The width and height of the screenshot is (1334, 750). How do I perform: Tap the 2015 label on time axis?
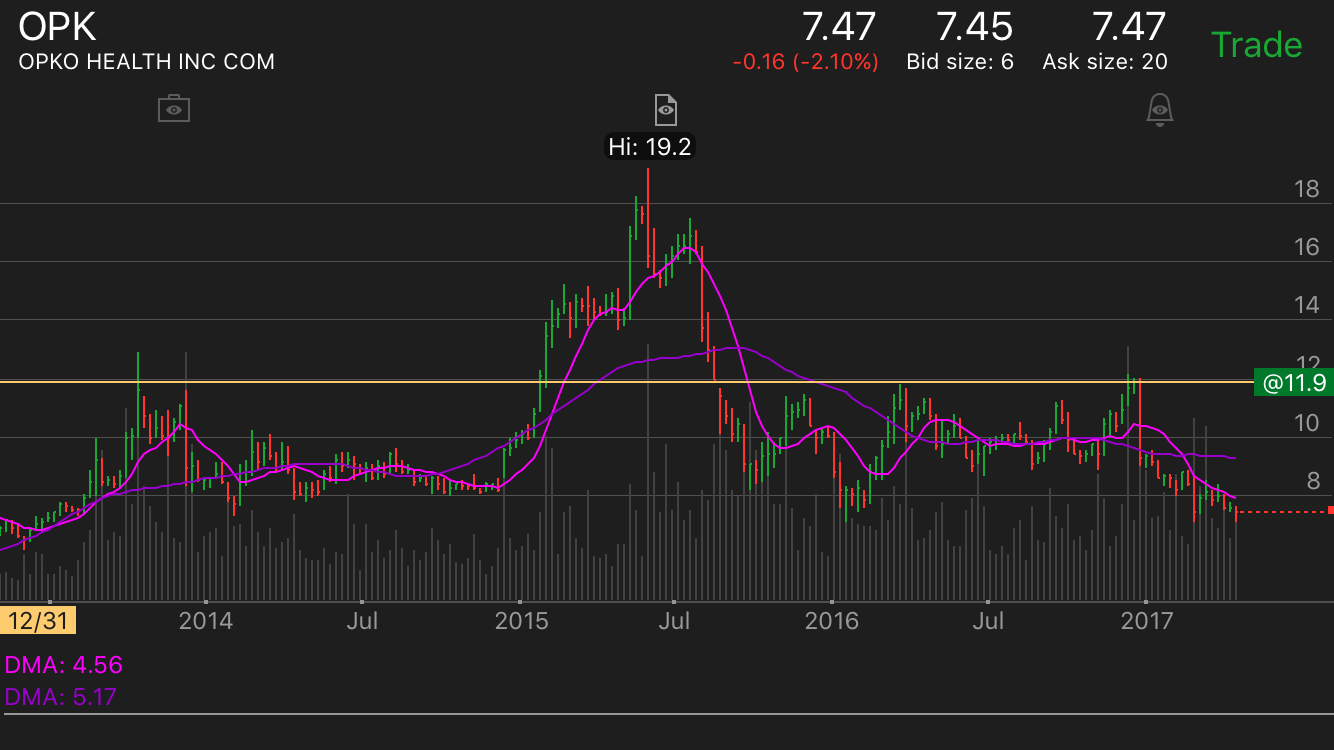pos(521,621)
